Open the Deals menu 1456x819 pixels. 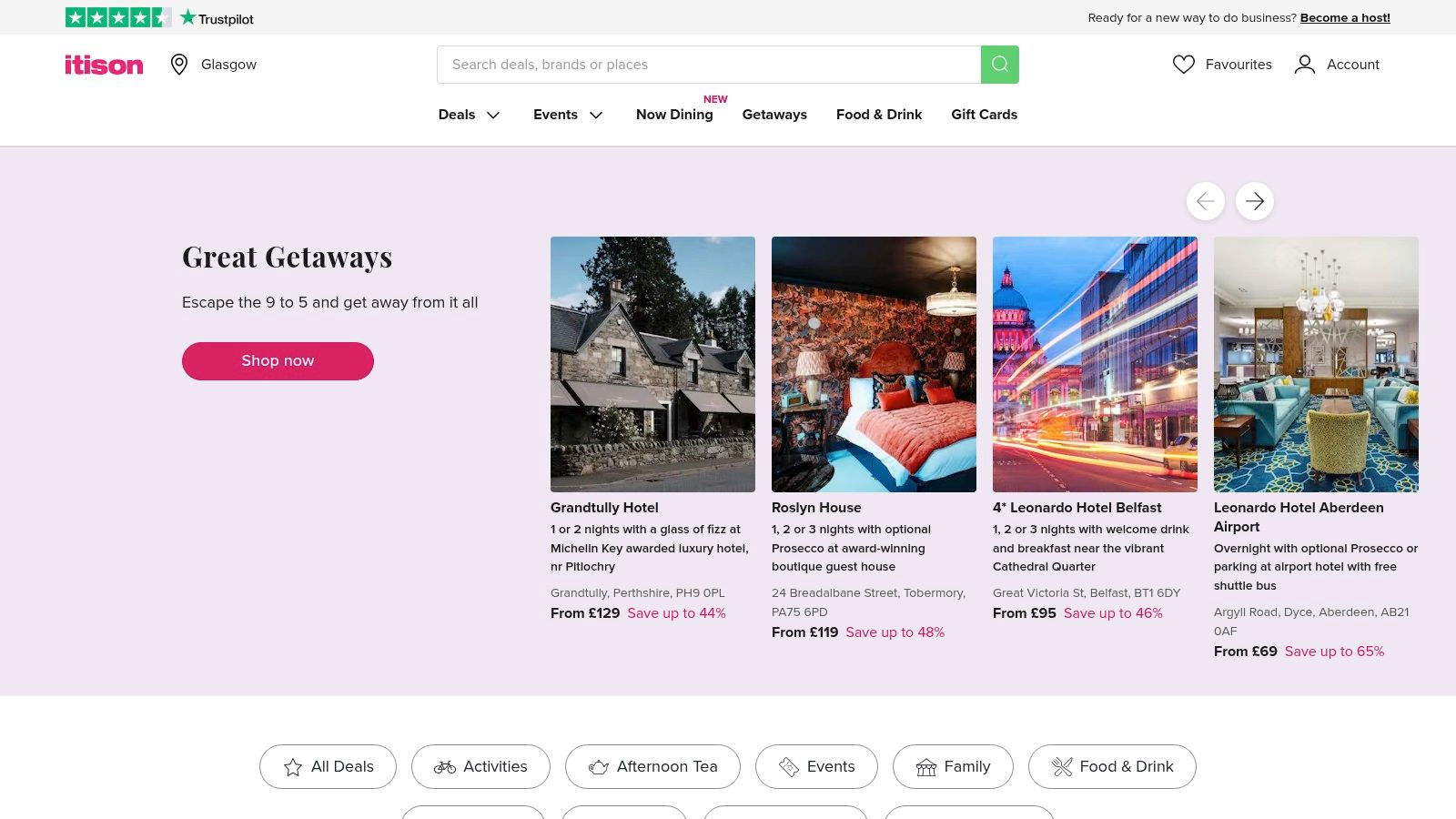coord(457,115)
